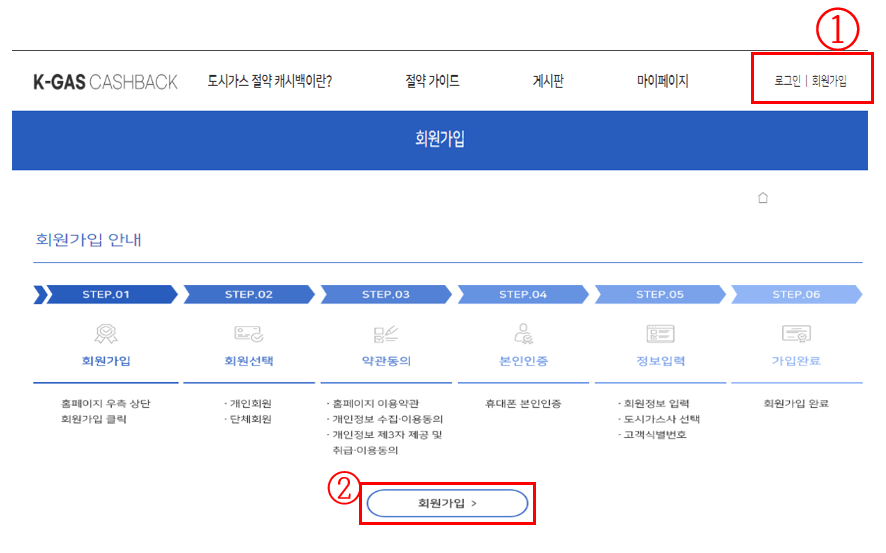Click the 회원가입 link in header

(829, 81)
